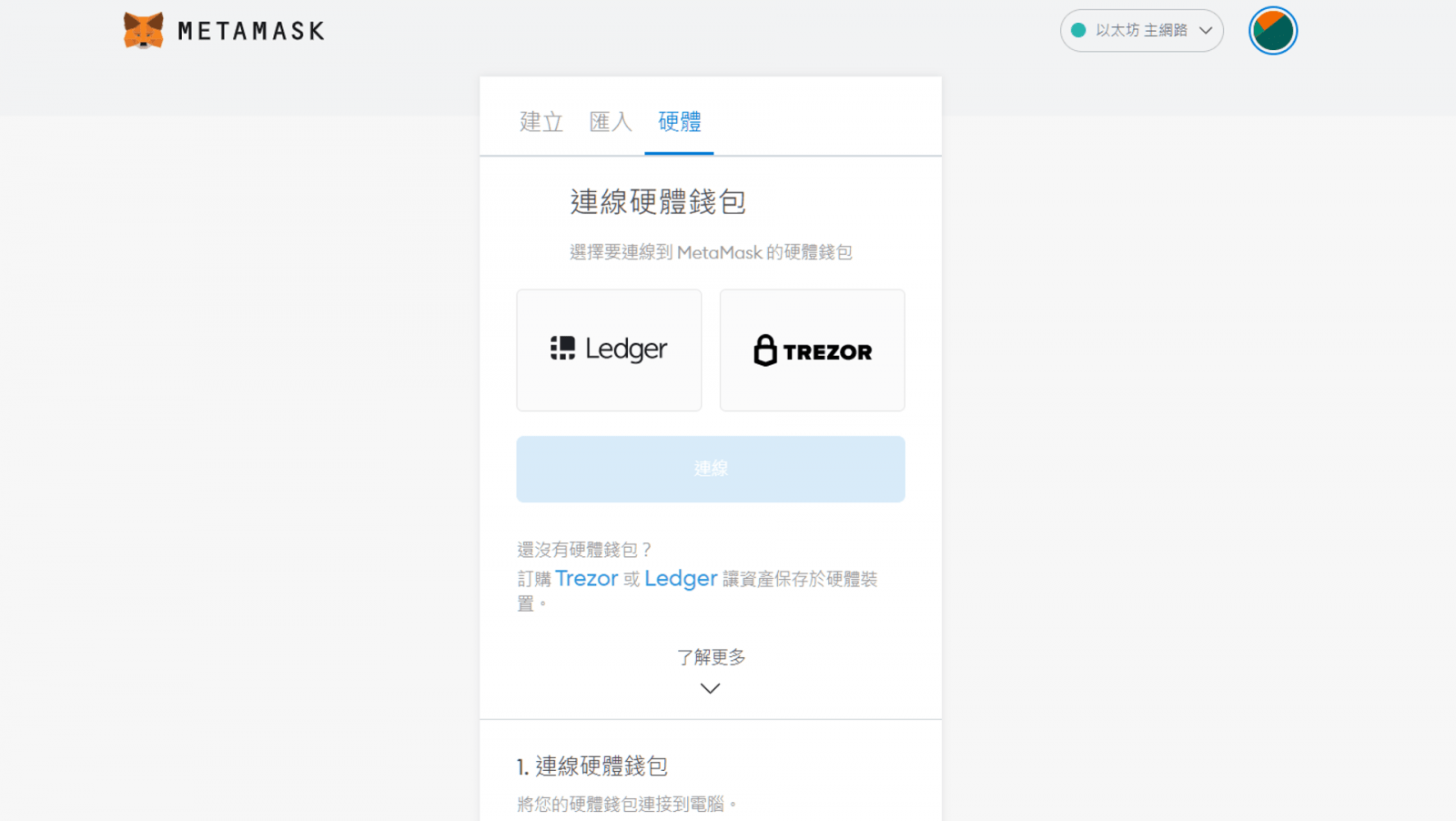Switch to the 匯入 tab
This screenshot has height=821, width=1456.
pos(611,122)
